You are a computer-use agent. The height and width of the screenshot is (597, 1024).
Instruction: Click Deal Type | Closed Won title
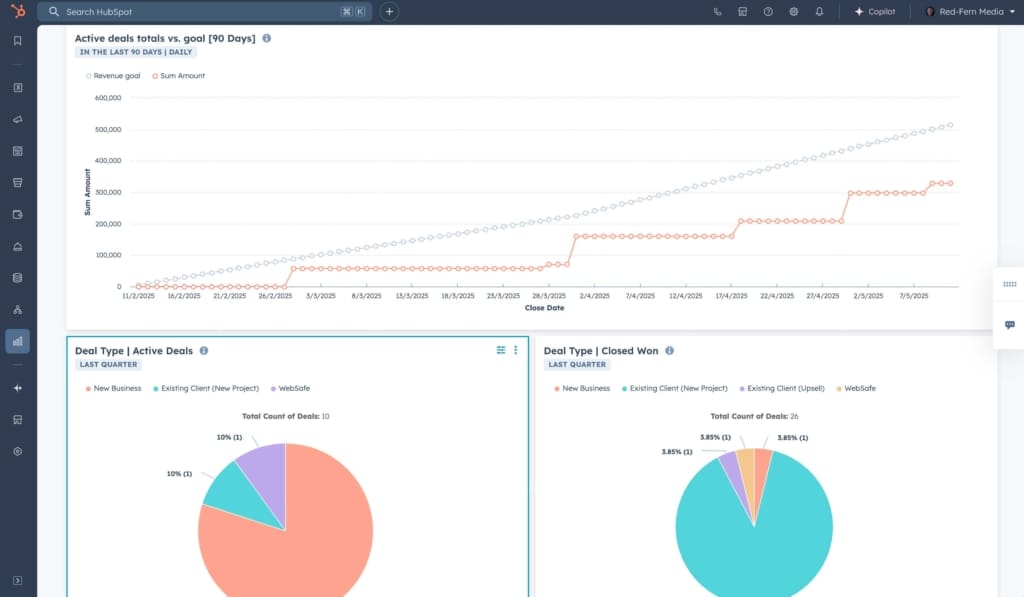(601, 351)
